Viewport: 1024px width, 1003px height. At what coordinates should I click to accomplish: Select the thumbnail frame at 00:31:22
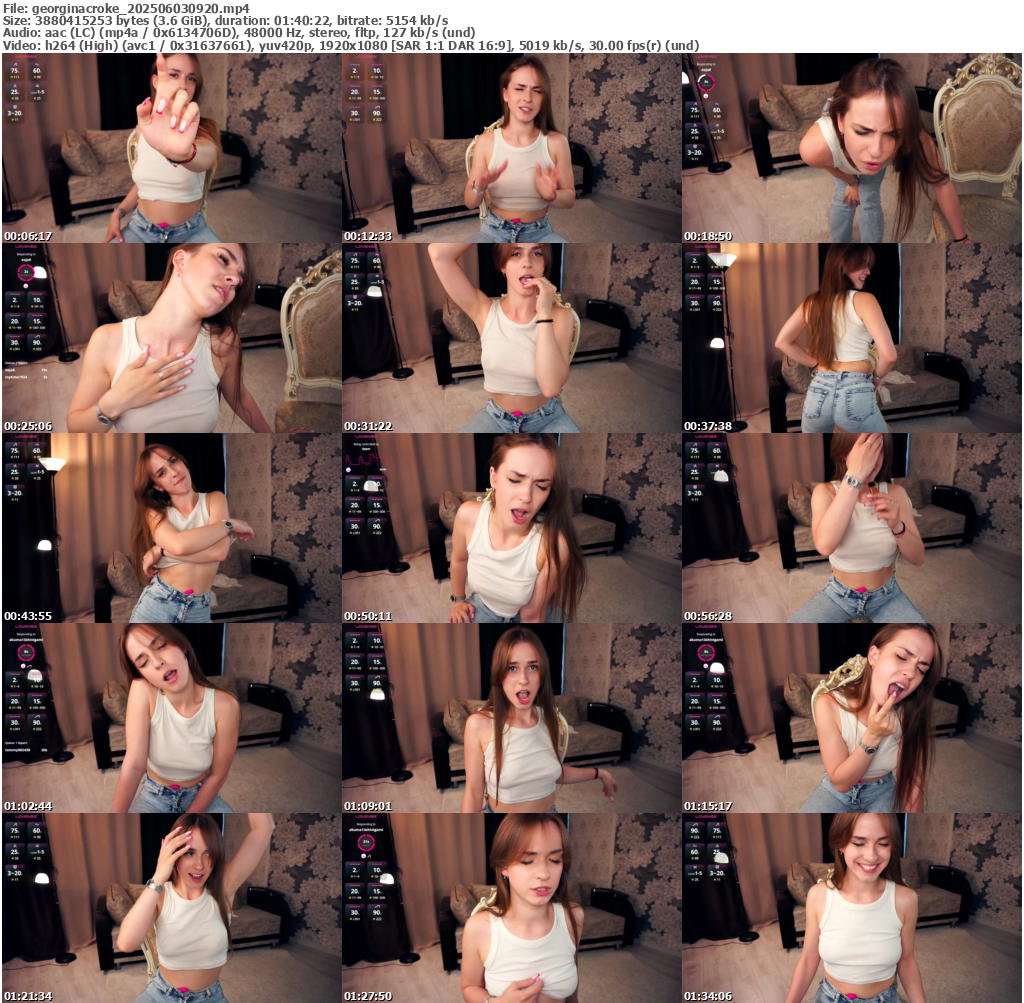point(511,338)
